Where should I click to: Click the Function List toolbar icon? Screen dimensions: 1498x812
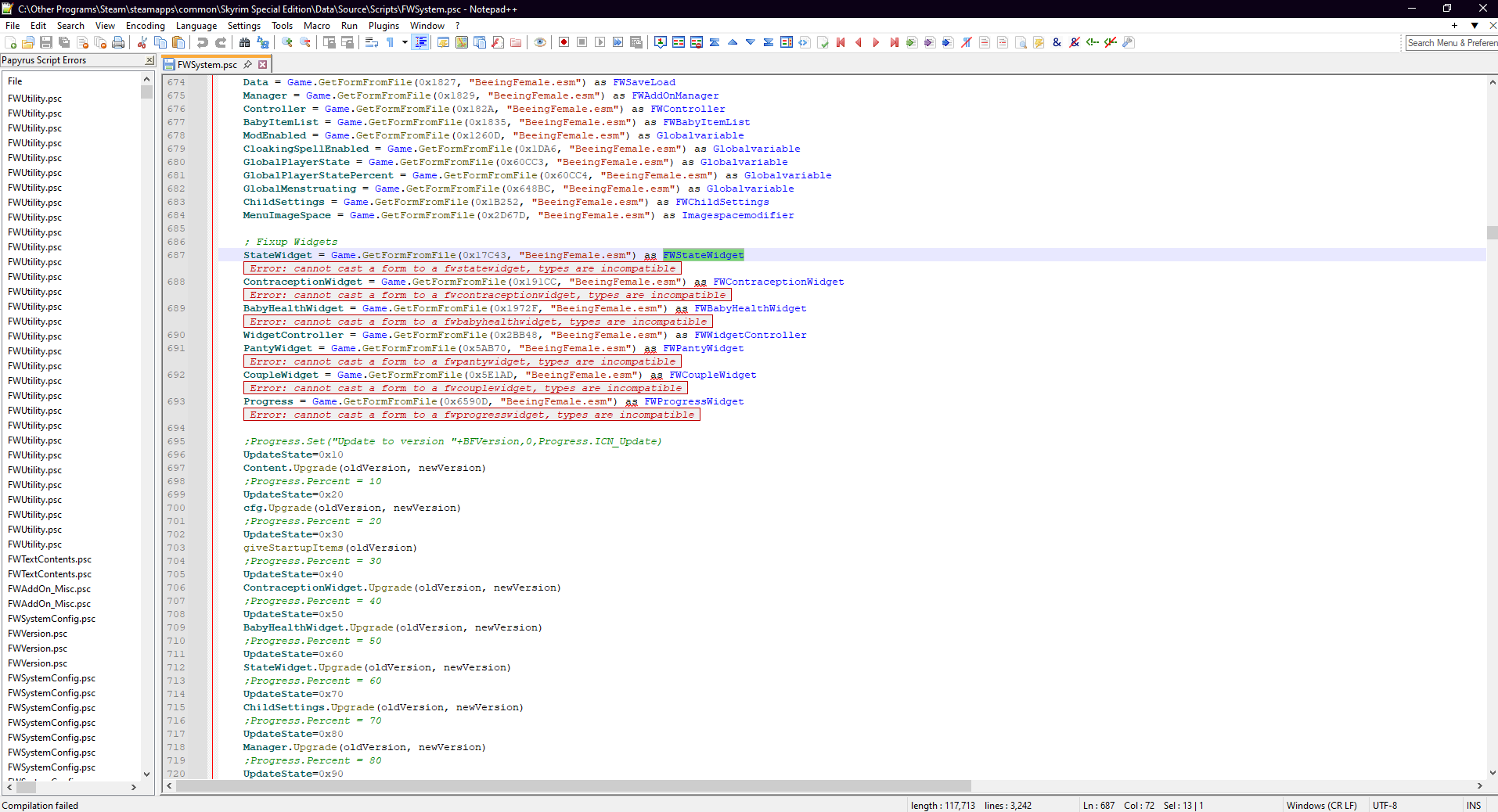pyautogui.click(x=498, y=42)
